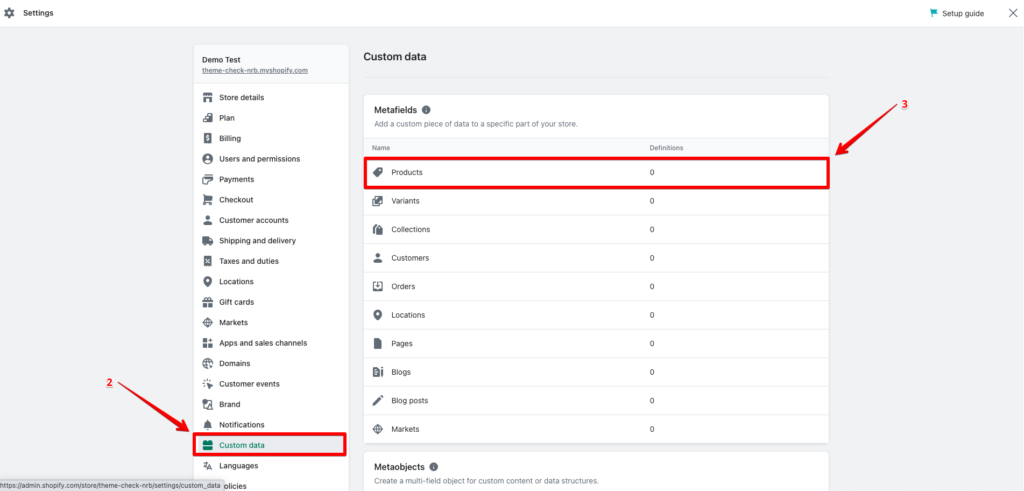Click the Store details storefront icon

point(208,97)
